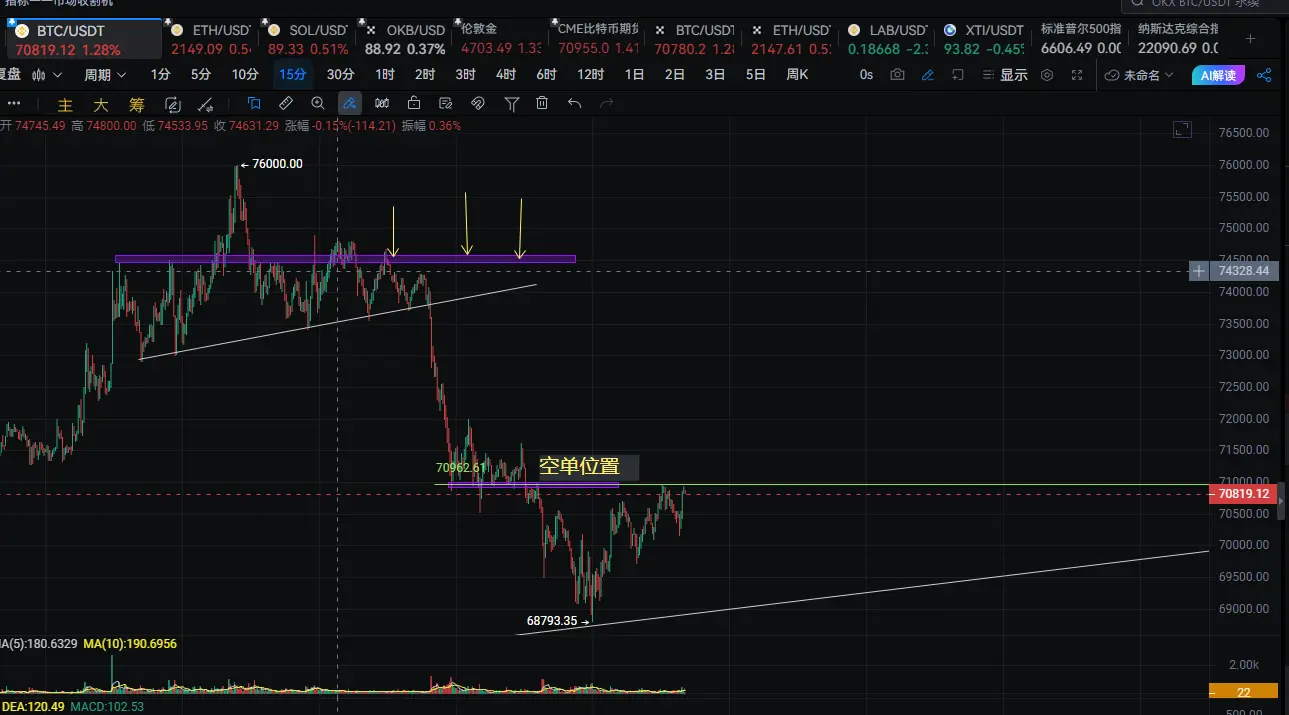1289x715 pixels.
Task: Switch to the 4时 timeframe
Action: (506, 75)
